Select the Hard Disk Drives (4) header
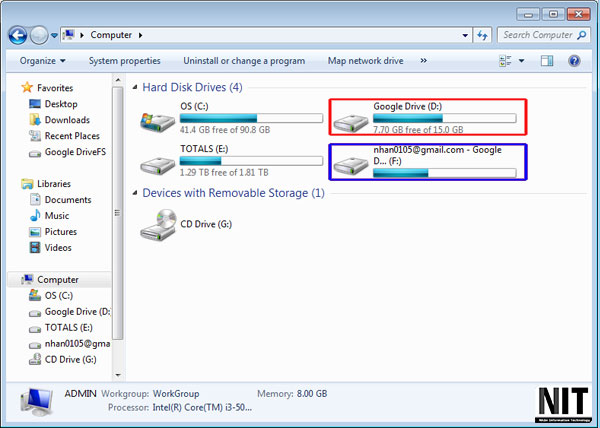The image size is (600, 428). (x=192, y=87)
